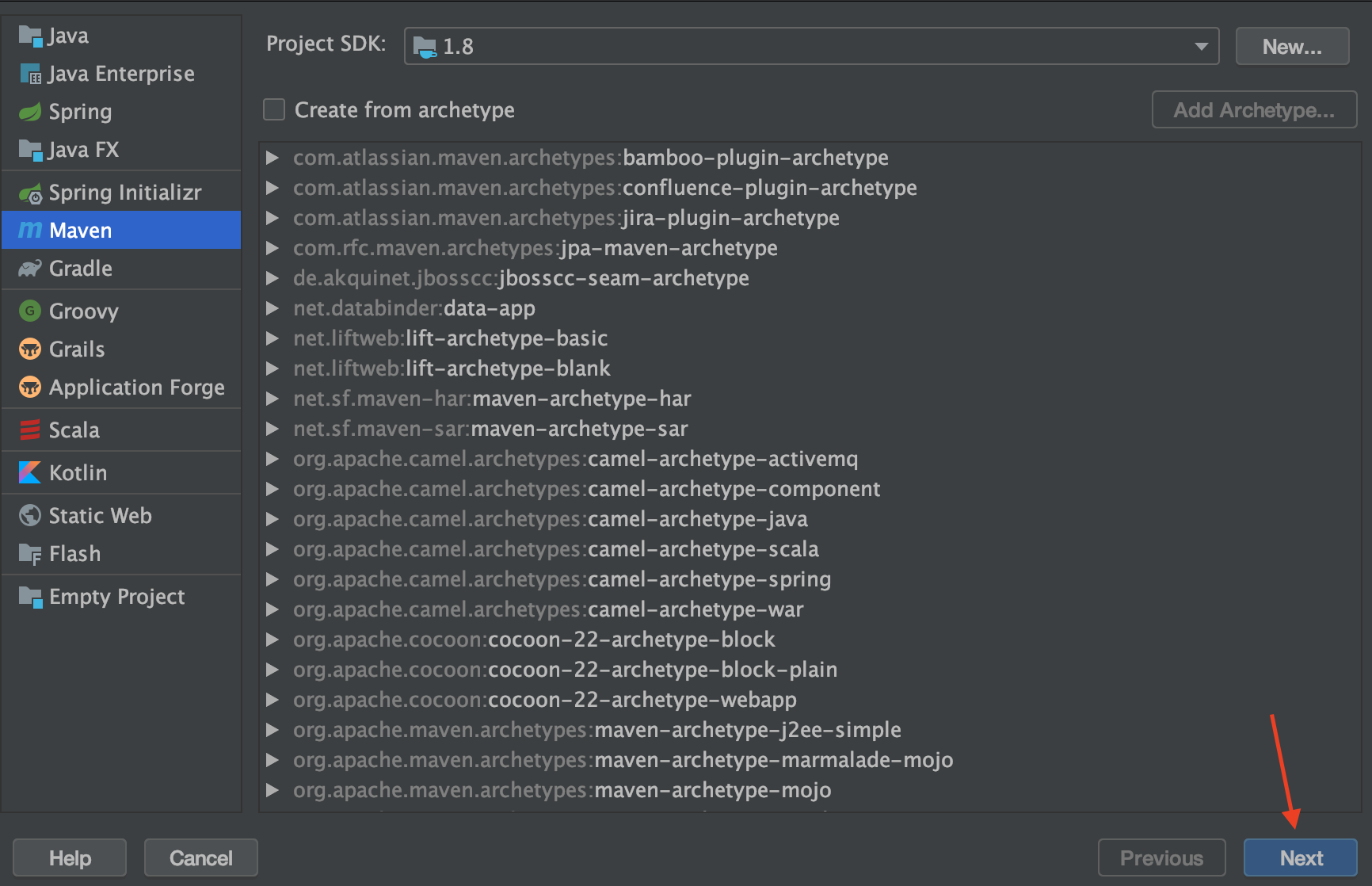This screenshot has width=1372, height=886.
Task: Click Add Archetype... button
Action: click(1254, 109)
